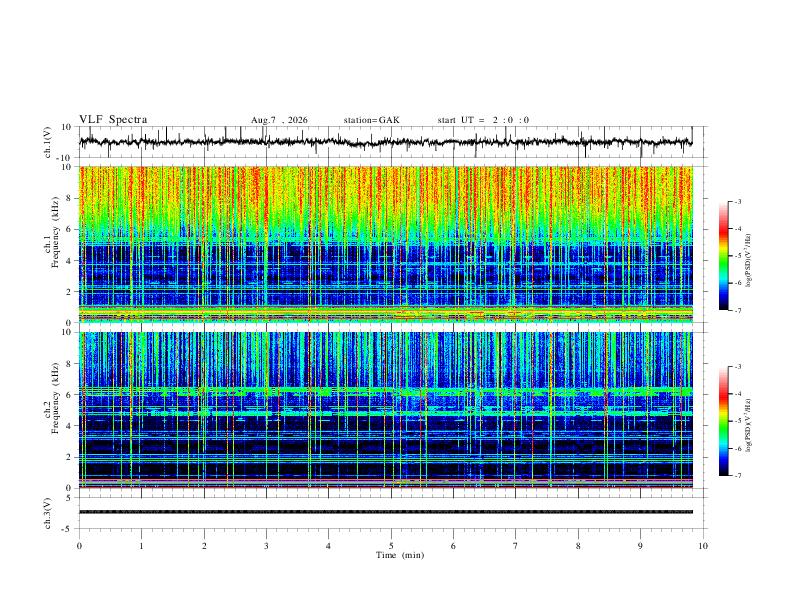Image resolution: width=792 pixels, height=612 pixels.
Task: Click the 10 minute tick label
Action: click(703, 546)
